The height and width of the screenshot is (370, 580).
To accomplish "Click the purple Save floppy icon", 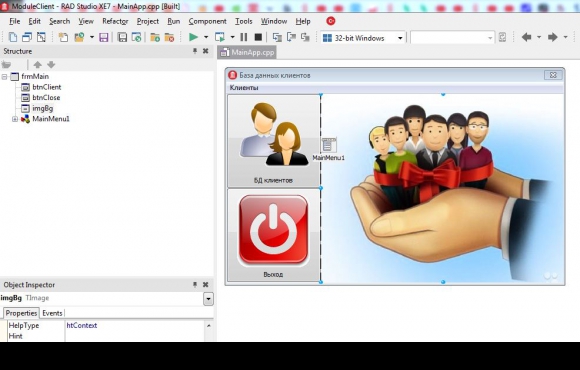I will click(104, 37).
